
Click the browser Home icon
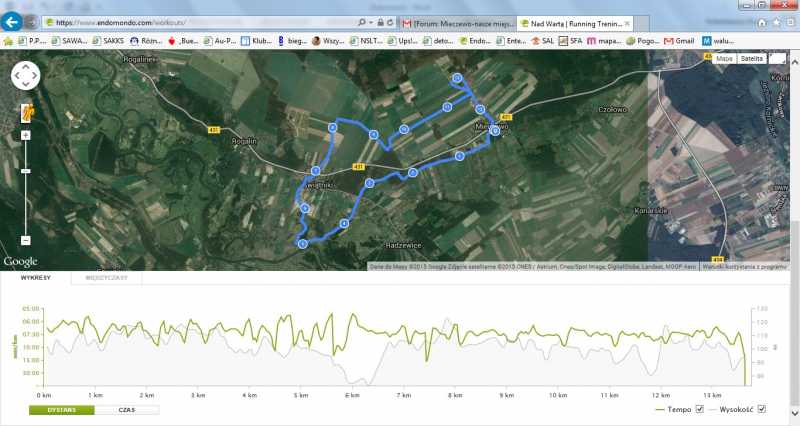pos(762,23)
